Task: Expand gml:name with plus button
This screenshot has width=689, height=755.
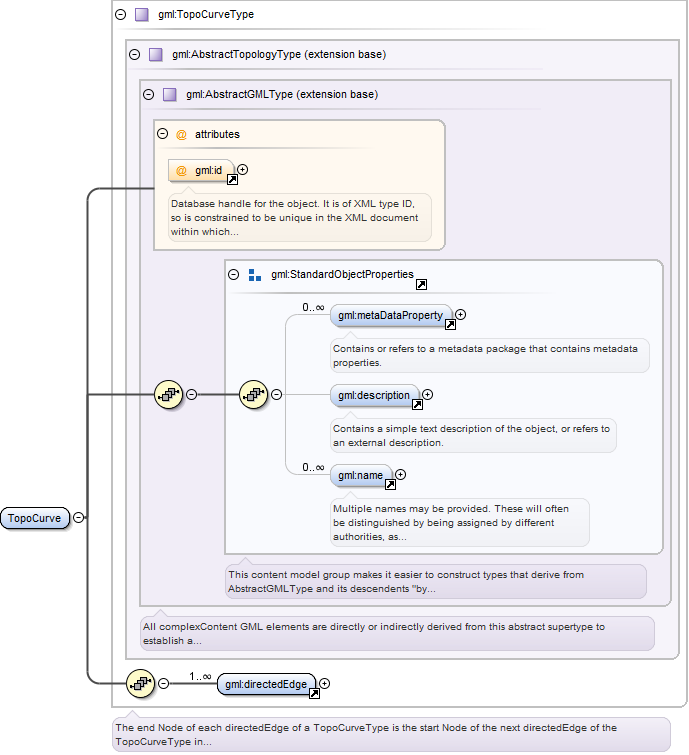Action: coord(401,474)
